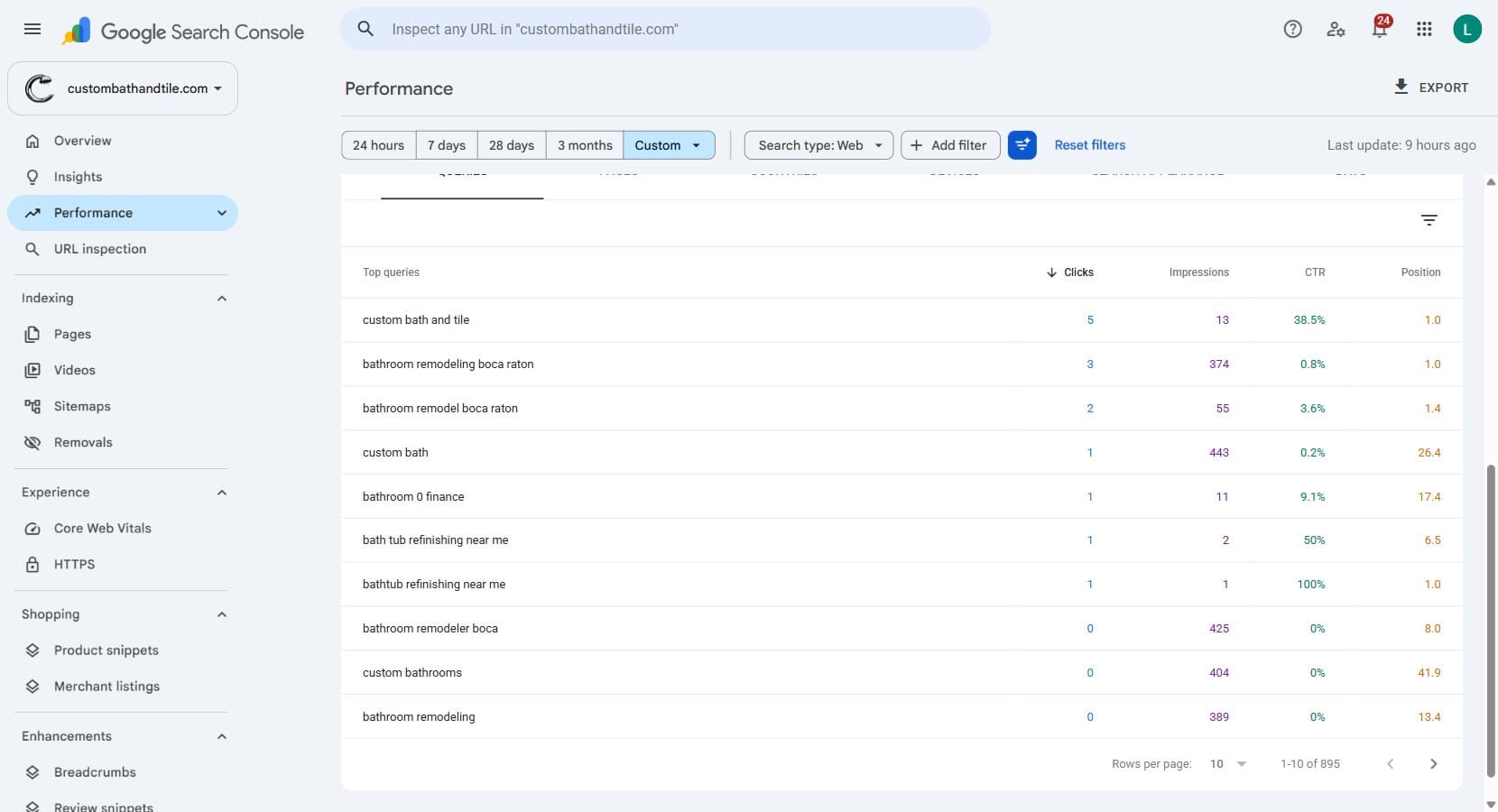Screen dimensions: 1498x812
Task: Open notifications bell with 24 badge
Action: click(x=1380, y=27)
